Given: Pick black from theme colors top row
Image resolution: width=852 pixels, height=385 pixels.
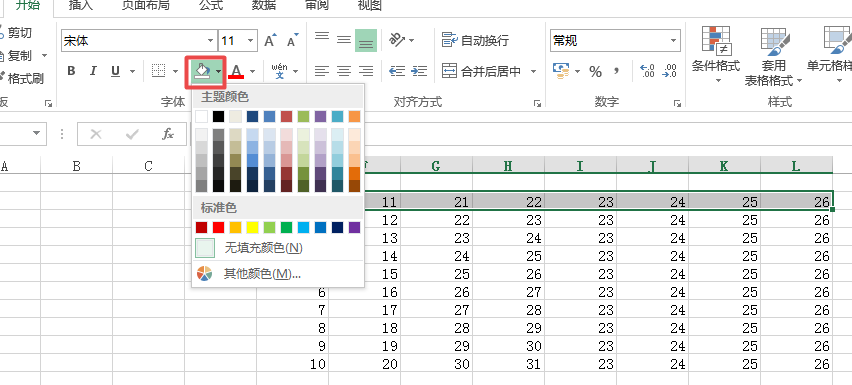Looking at the screenshot, I should [218, 116].
